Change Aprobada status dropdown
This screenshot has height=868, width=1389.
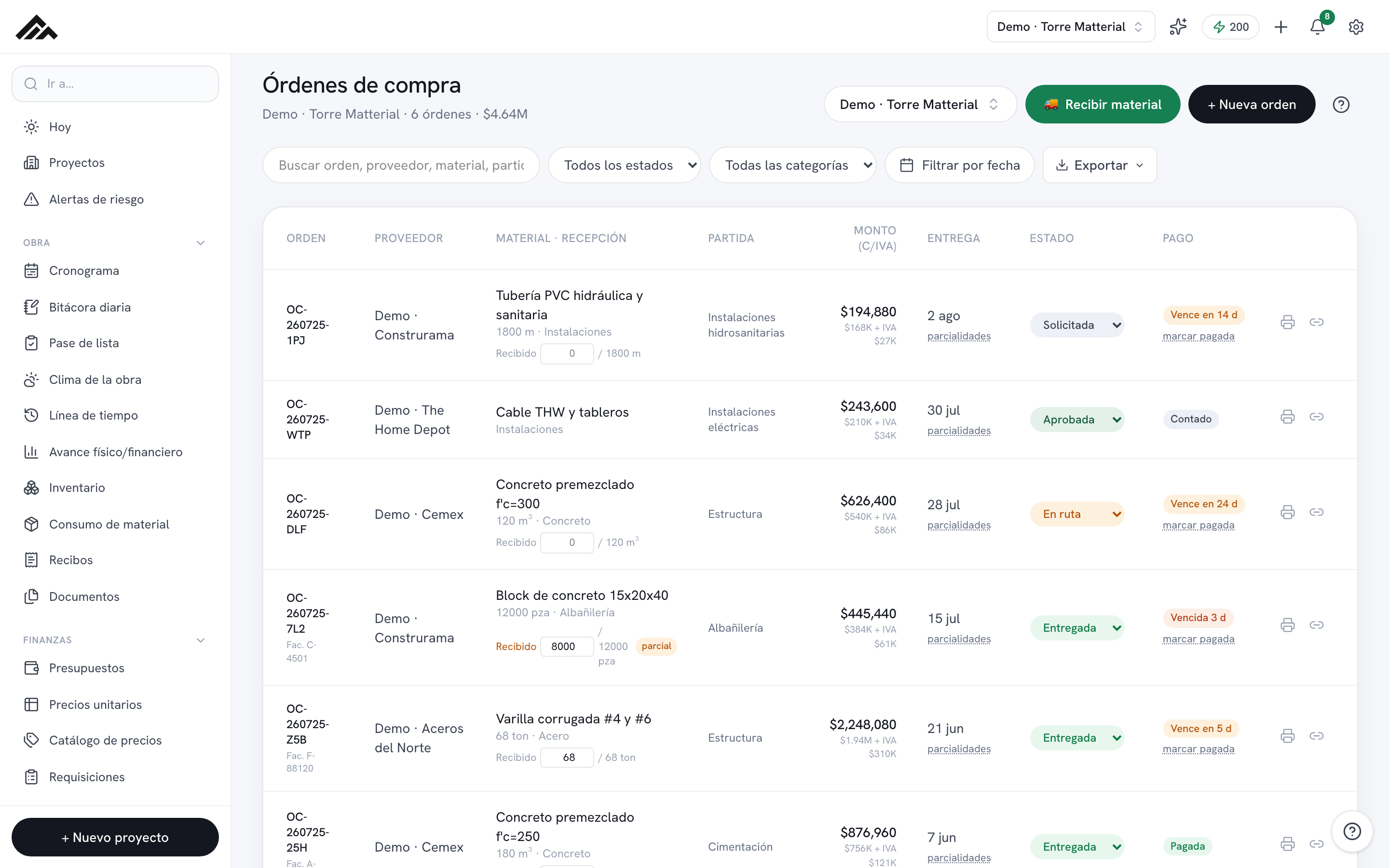1077,420
